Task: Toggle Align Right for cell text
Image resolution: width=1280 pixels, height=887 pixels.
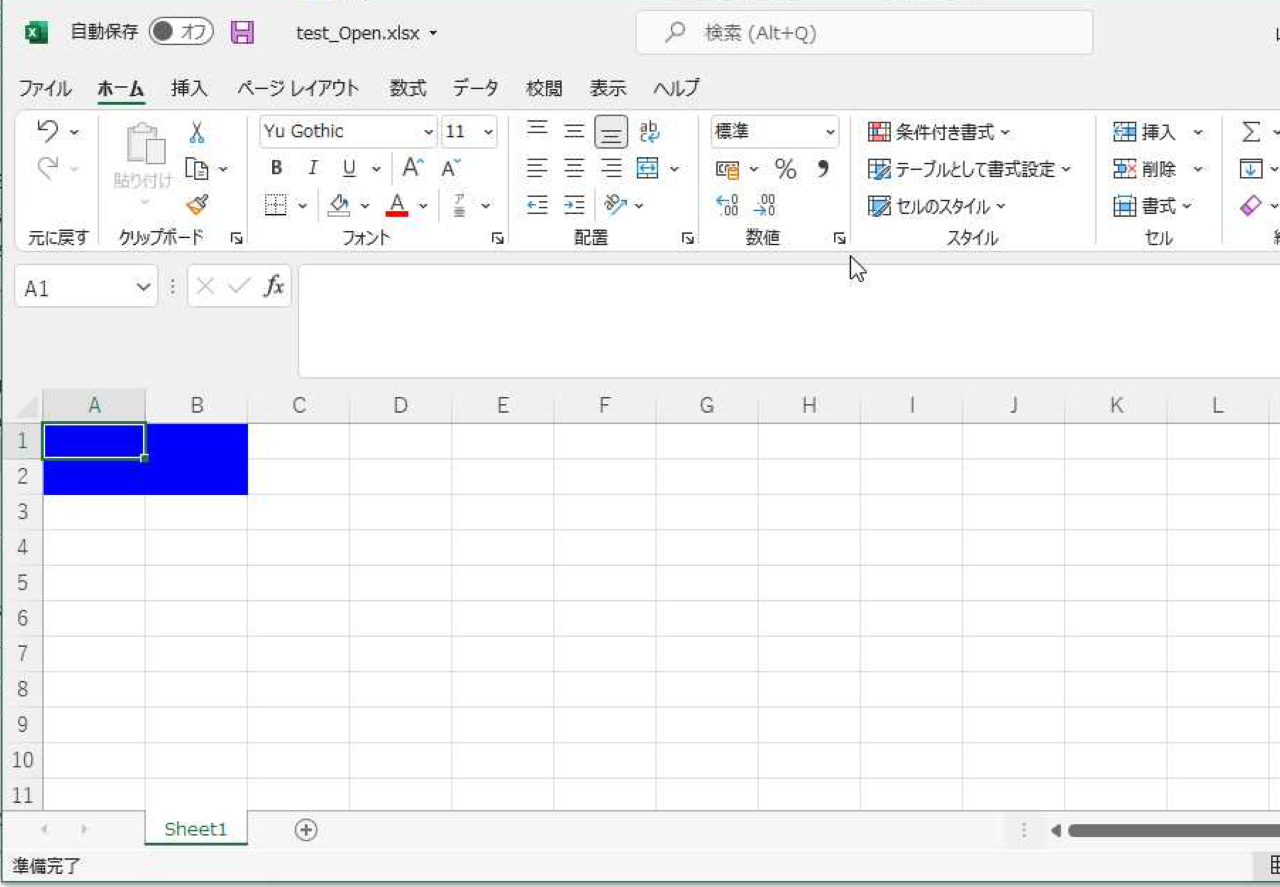Action: [611, 168]
